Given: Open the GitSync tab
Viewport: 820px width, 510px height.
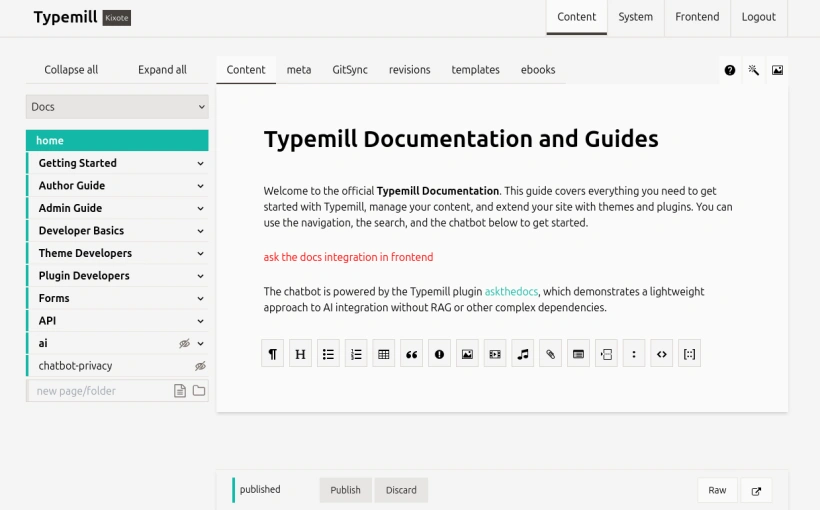Looking at the screenshot, I should pyautogui.click(x=350, y=70).
